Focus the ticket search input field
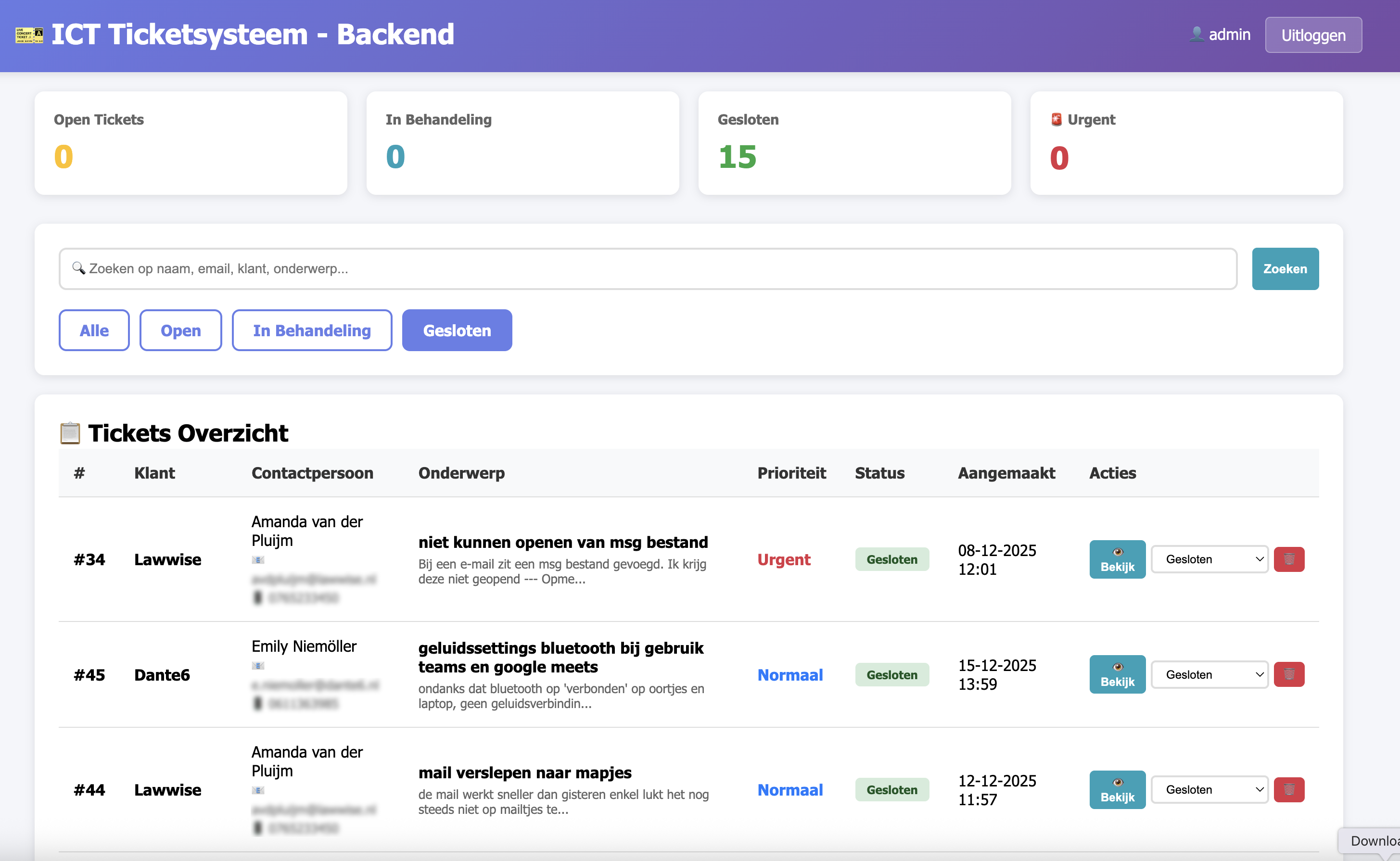The width and height of the screenshot is (1400, 861). [648, 269]
